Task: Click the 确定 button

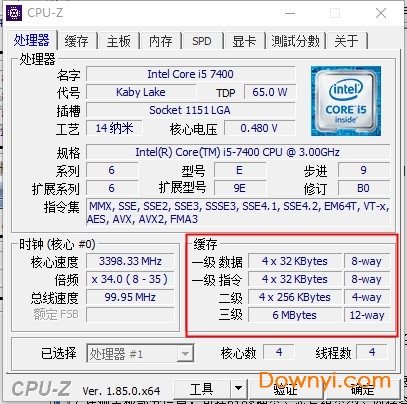Action: click(x=363, y=389)
